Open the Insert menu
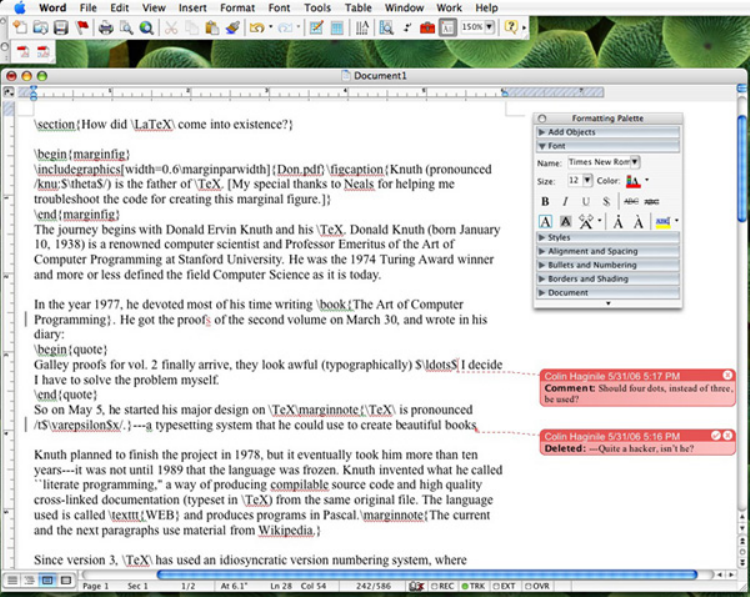Viewport: 750px width, 597px height. coord(192,8)
